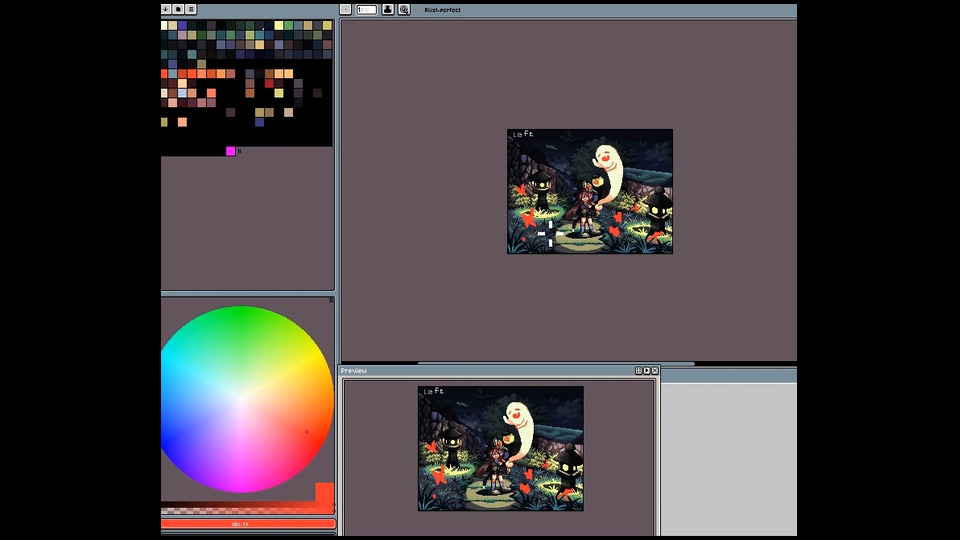Click the artwork thumbnail in Preview window
Viewport: 960px width, 540px height.
500,448
